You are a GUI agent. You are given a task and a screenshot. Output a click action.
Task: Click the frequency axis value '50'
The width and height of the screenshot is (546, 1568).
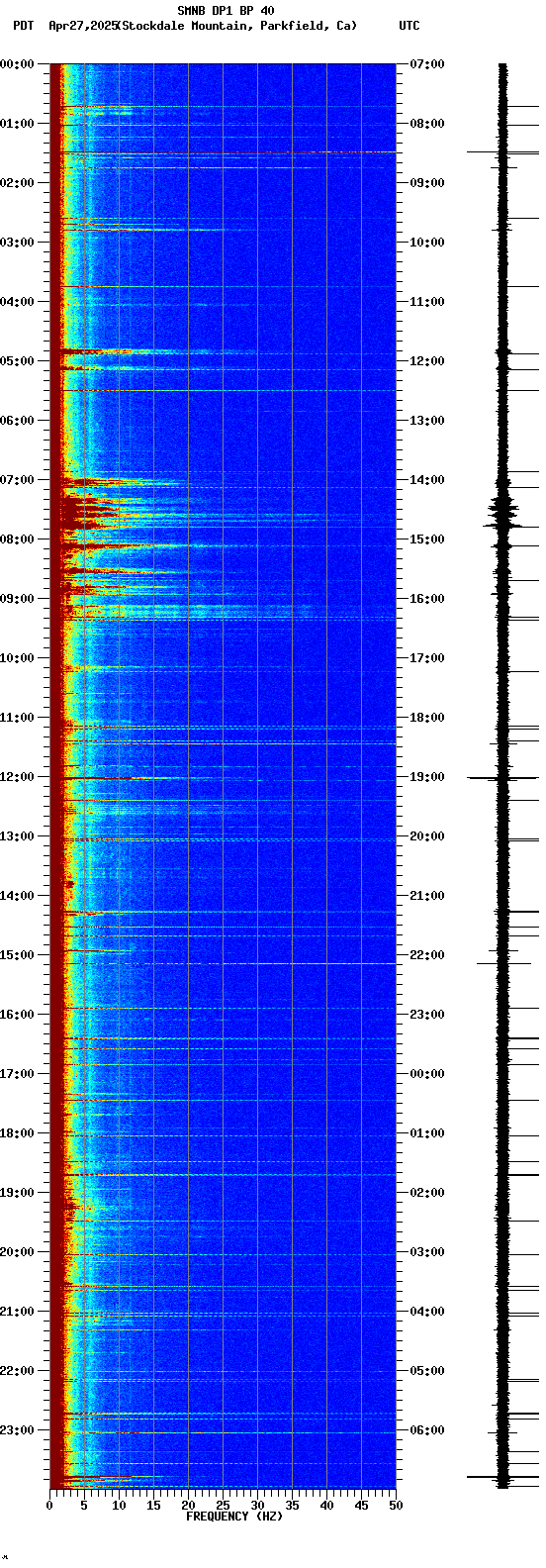pyautogui.click(x=396, y=1505)
